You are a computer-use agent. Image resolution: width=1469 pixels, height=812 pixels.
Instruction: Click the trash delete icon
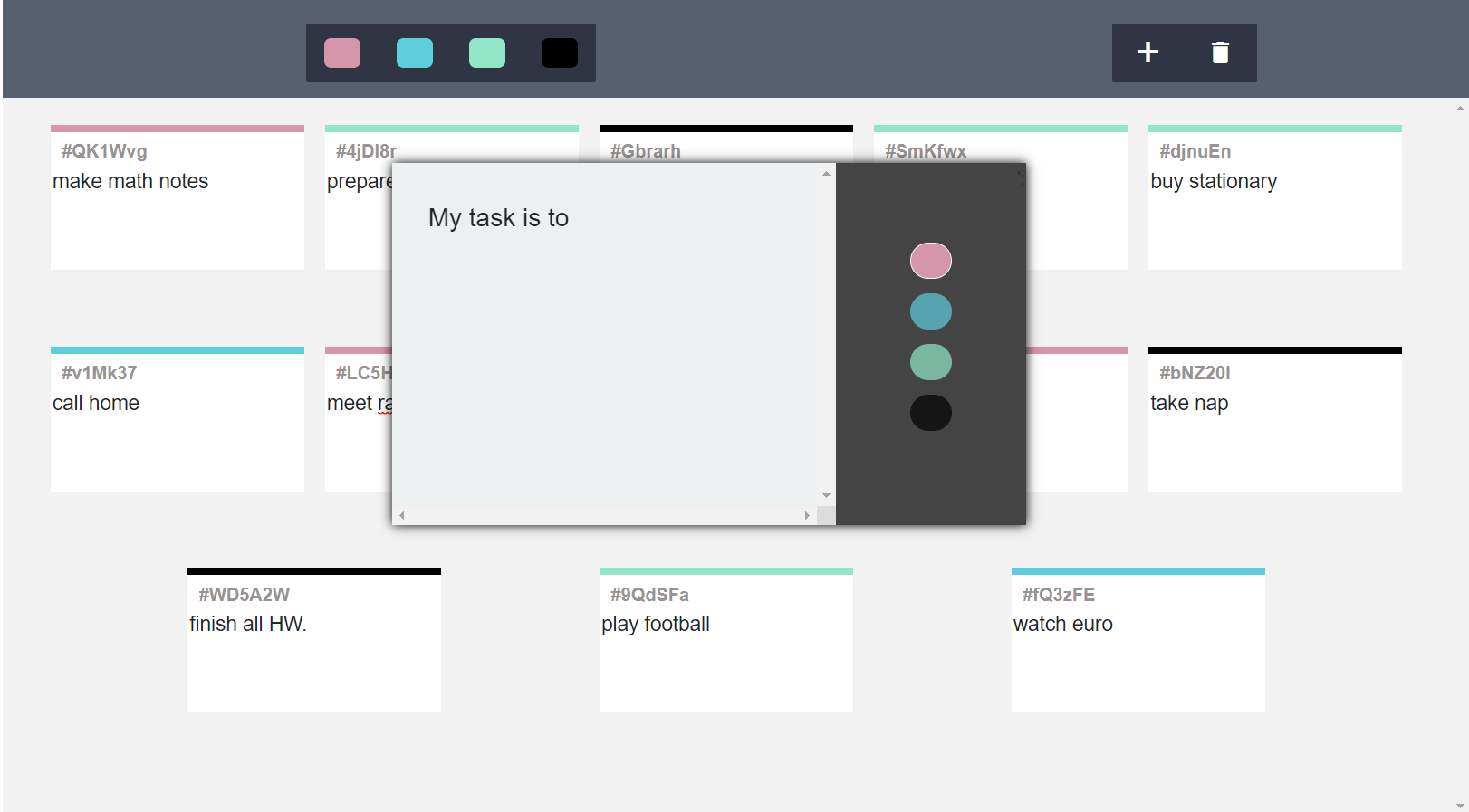pos(1220,53)
